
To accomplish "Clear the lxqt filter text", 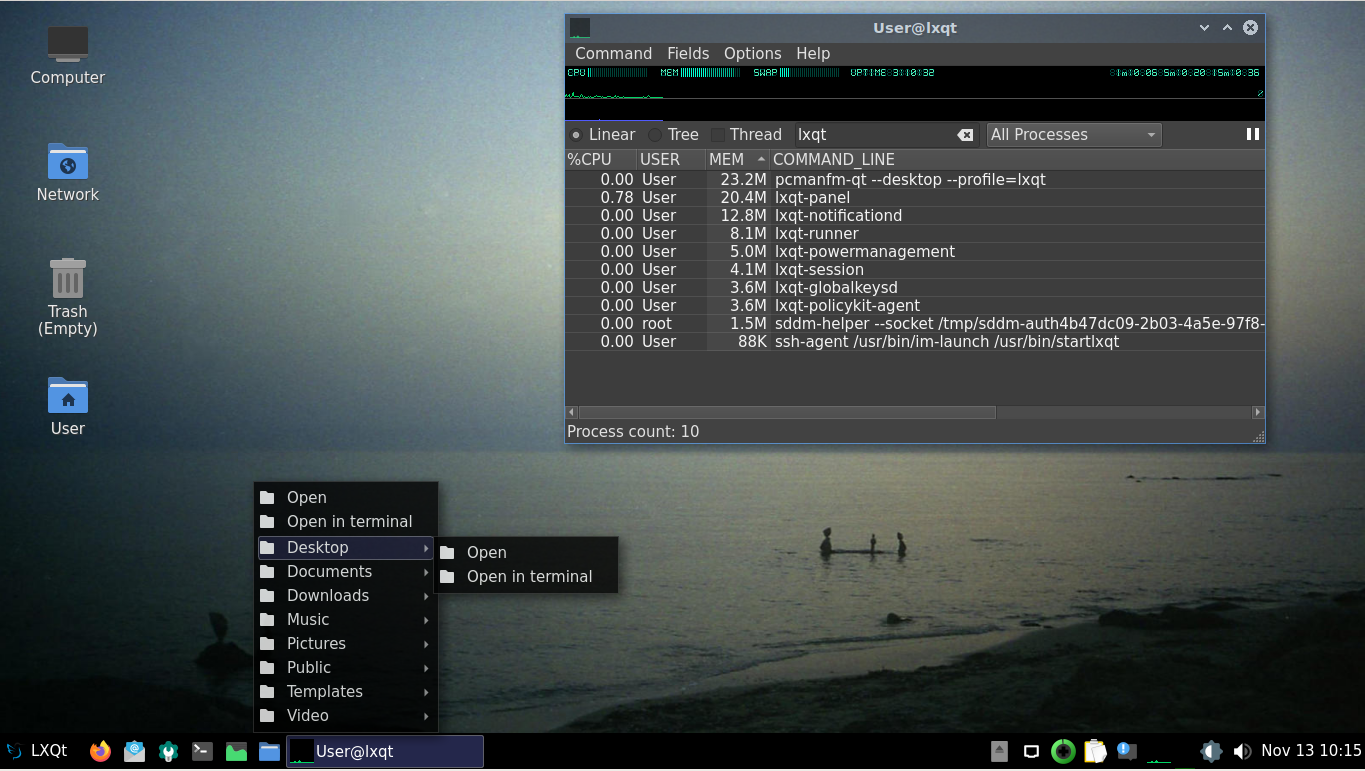I will point(965,135).
